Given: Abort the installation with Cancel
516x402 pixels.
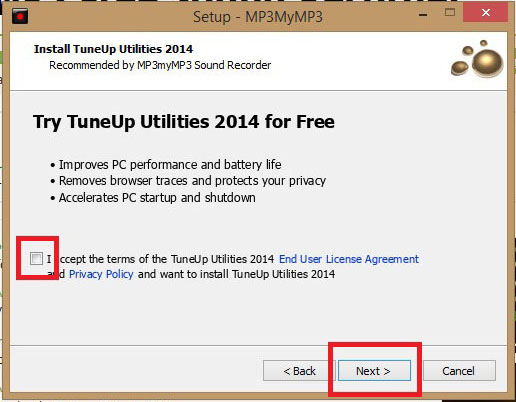Looking at the screenshot, I should pos(459,371).
